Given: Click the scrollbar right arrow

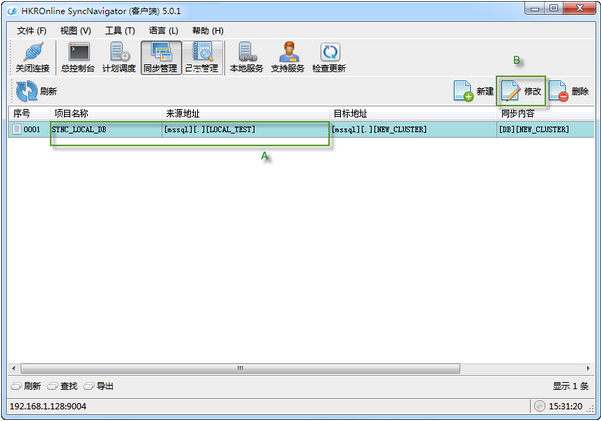Looking at the screenshot, I should [x=588, y=368].
